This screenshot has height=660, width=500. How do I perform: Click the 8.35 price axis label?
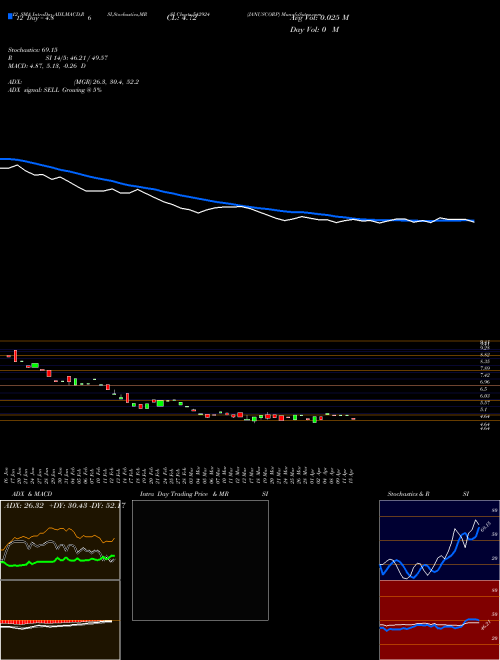[484, 361]
